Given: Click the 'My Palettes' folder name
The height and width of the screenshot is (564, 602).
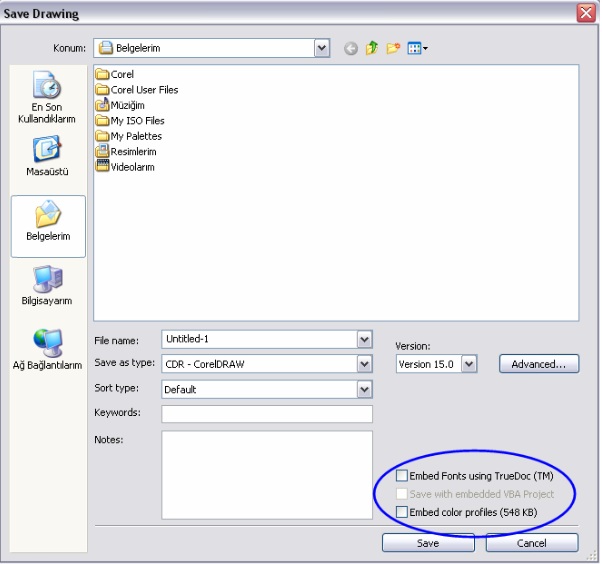Looking at the screenshot, I should [x=136, y=136].
